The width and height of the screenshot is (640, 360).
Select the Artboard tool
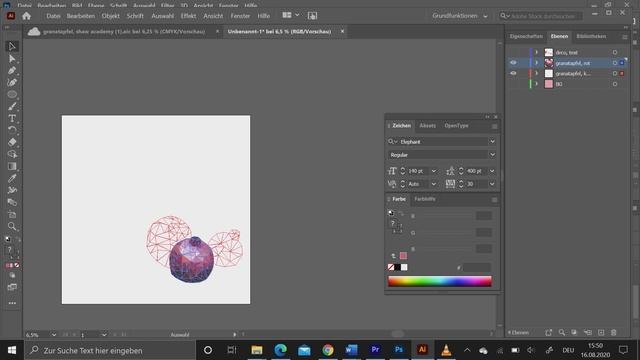12,214
